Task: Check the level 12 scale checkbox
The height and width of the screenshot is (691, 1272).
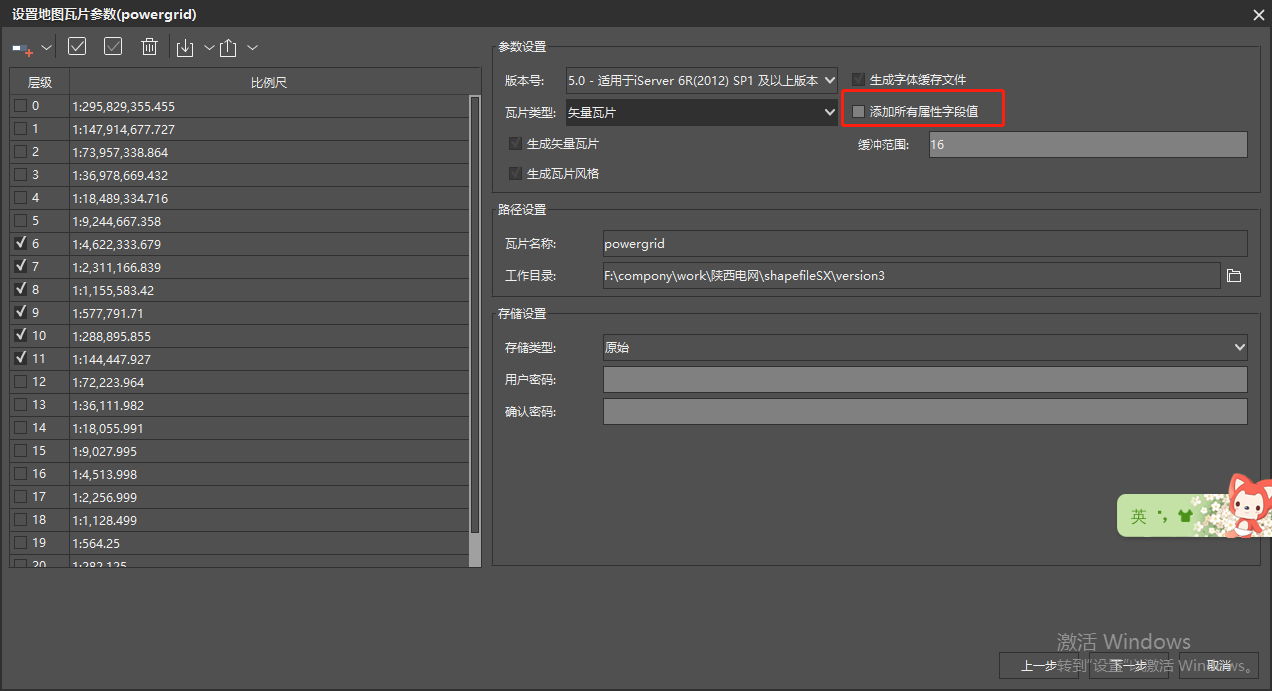Action: tap(21, 382)
